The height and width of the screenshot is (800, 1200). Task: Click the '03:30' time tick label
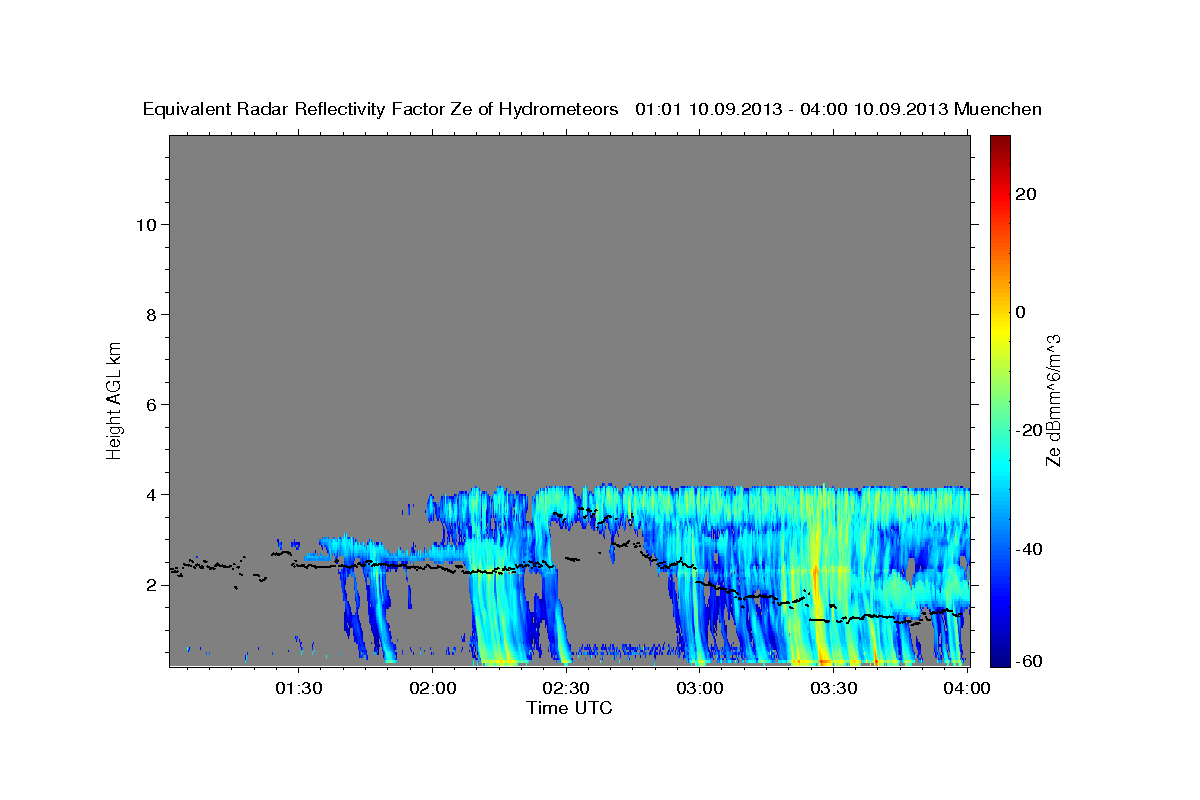pos(833,688)
